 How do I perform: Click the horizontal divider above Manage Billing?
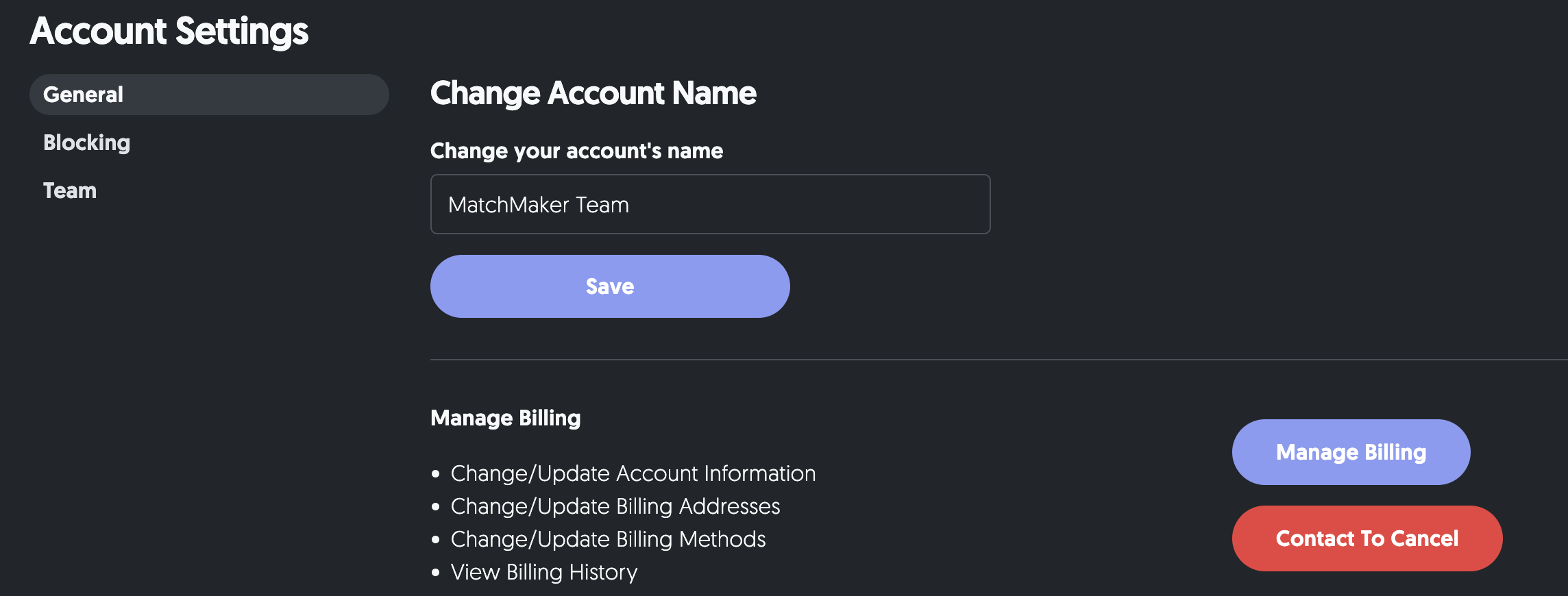point(959,359)
